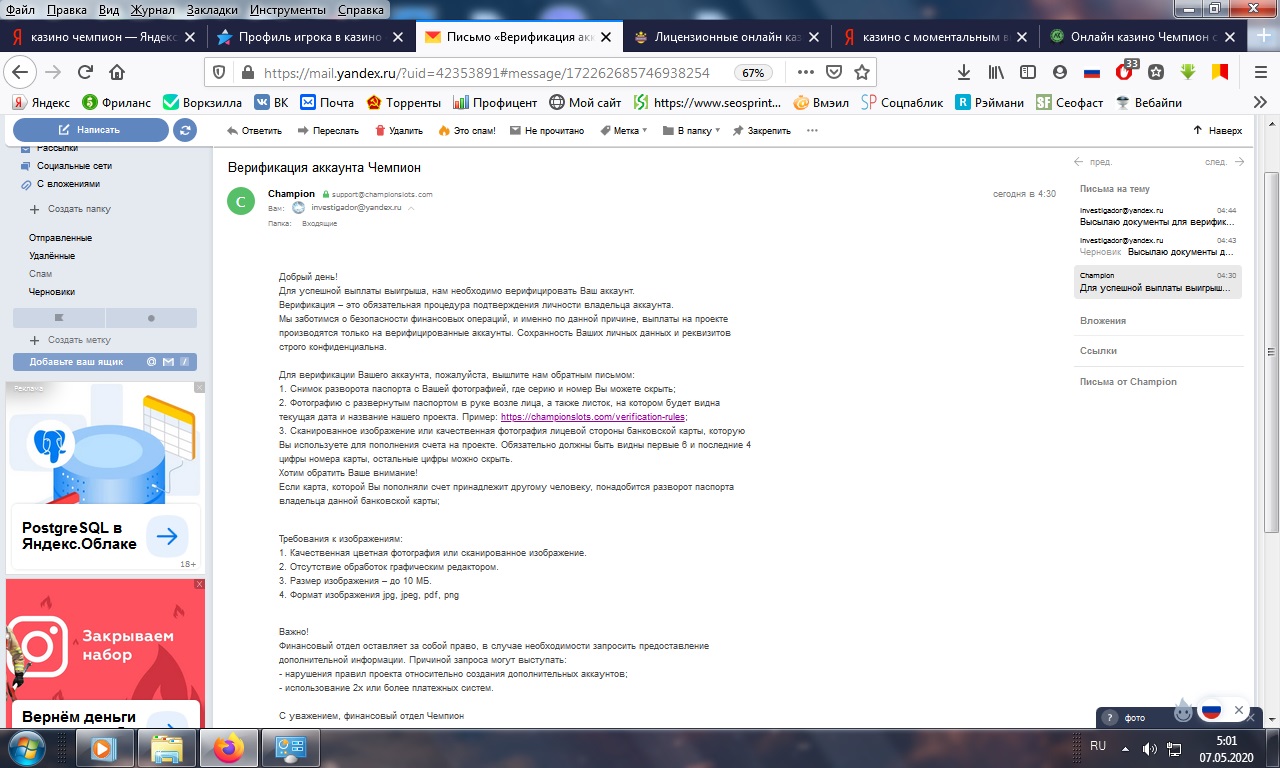Open the championslots.com/verification-rules link
Image resolution: width=1280 pixels, height=768 pixels.
[593, 417]
